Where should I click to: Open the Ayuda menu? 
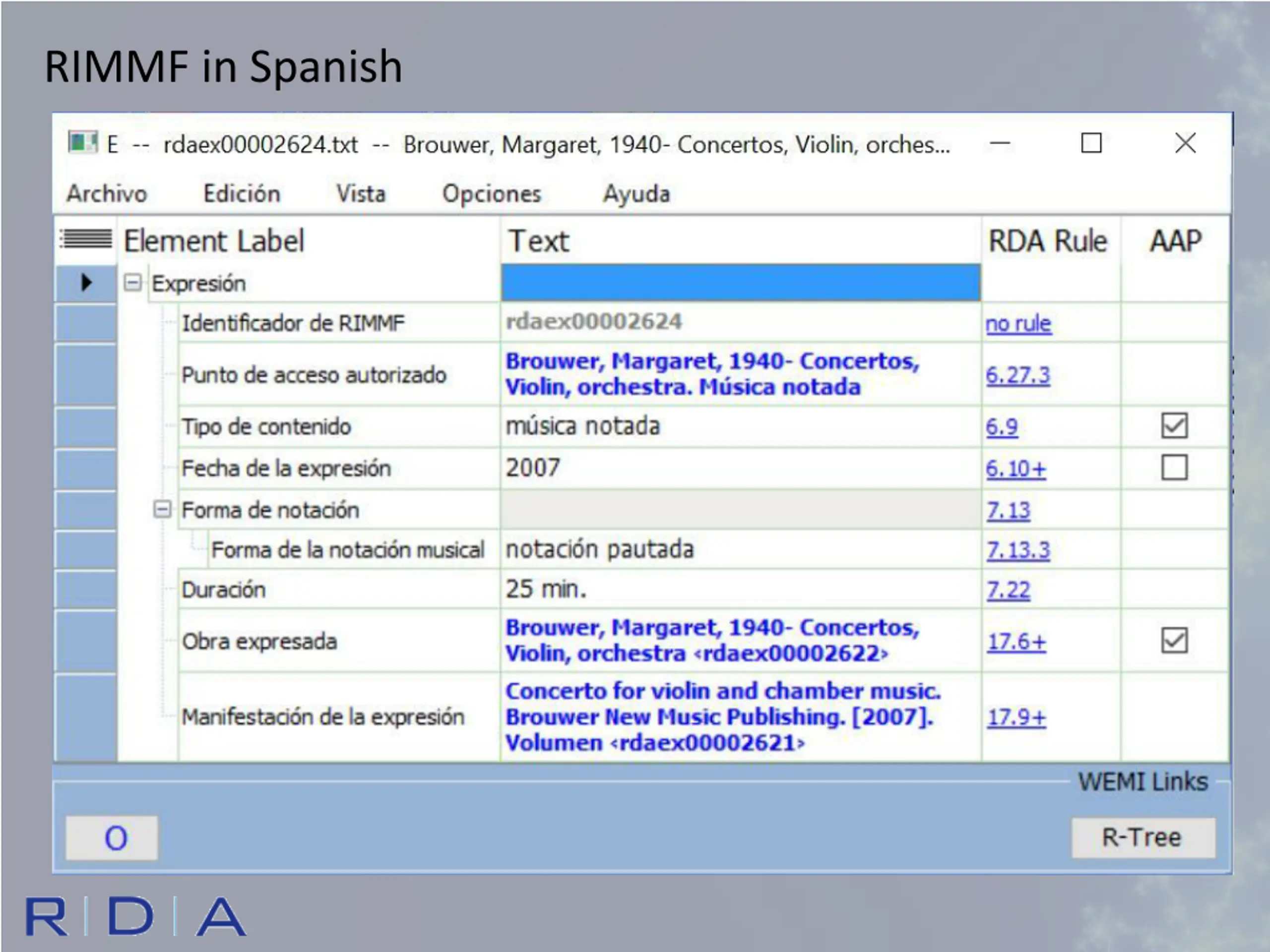click(x=636, y=194)
